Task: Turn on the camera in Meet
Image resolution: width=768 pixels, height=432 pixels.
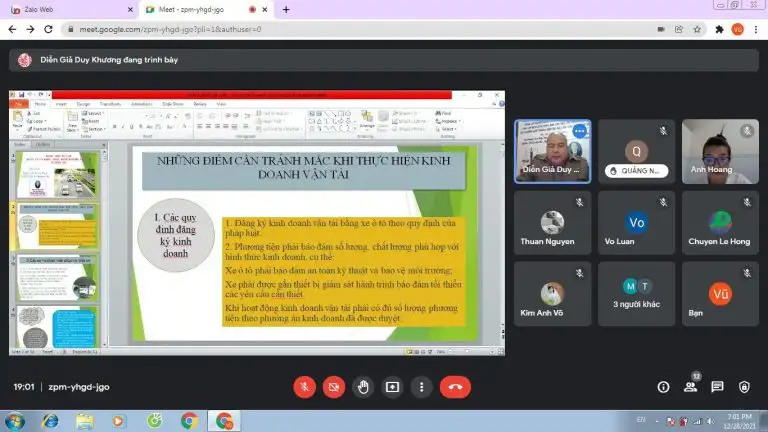Action: (334, 387)
